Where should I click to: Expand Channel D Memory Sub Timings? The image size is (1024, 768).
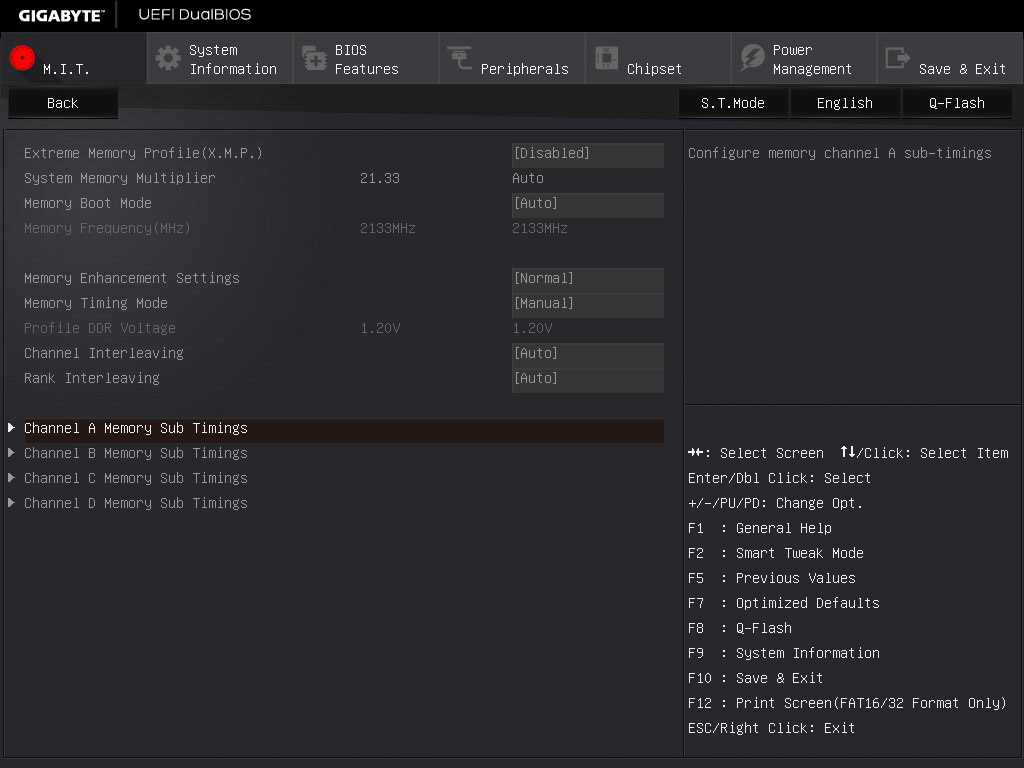[136, 503]
